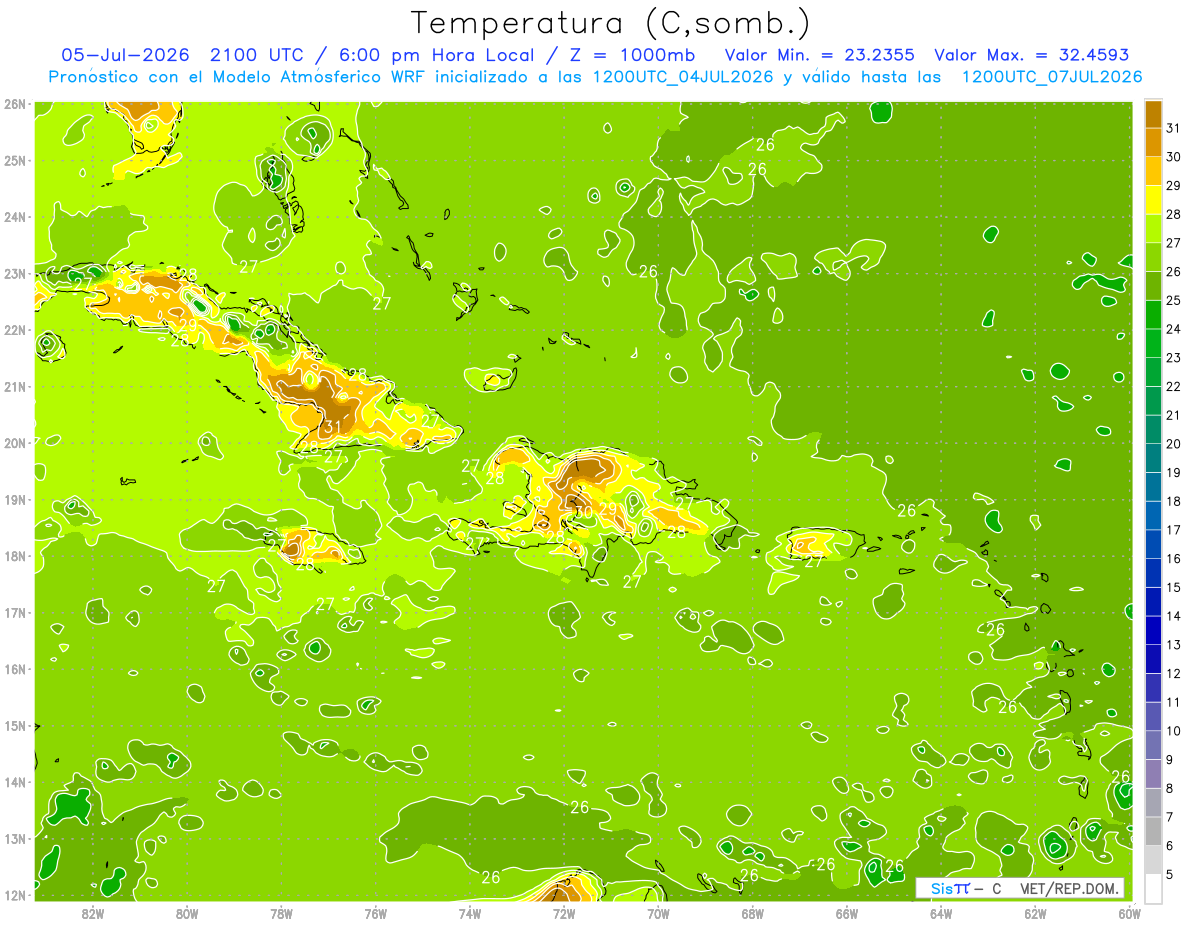Click the white legend swatch below 5
The height and width of the screenshot is (927, 1200).
(1153, 888)
